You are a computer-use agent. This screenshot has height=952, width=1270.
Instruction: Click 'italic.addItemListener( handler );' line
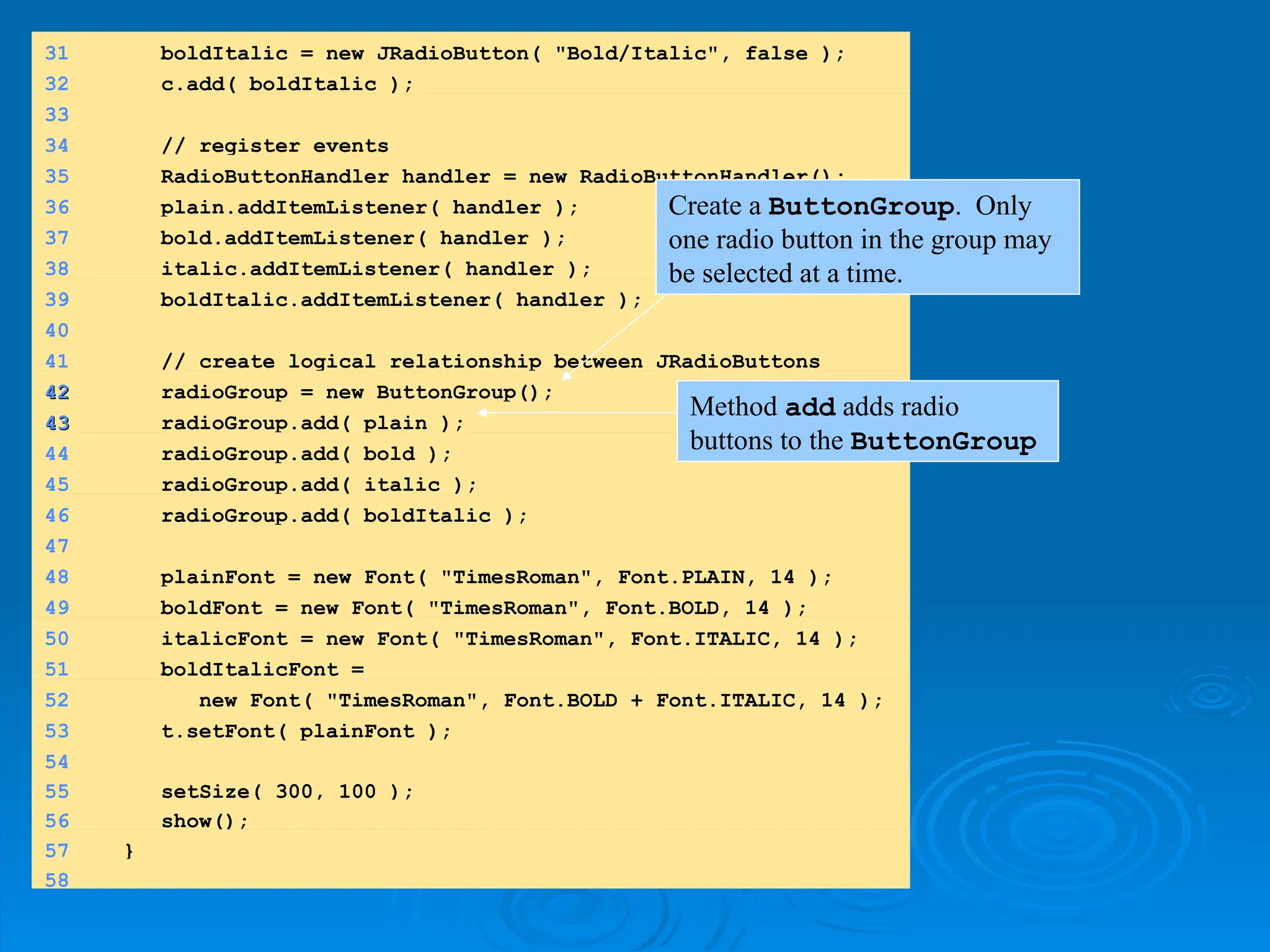tap(376, 270)
